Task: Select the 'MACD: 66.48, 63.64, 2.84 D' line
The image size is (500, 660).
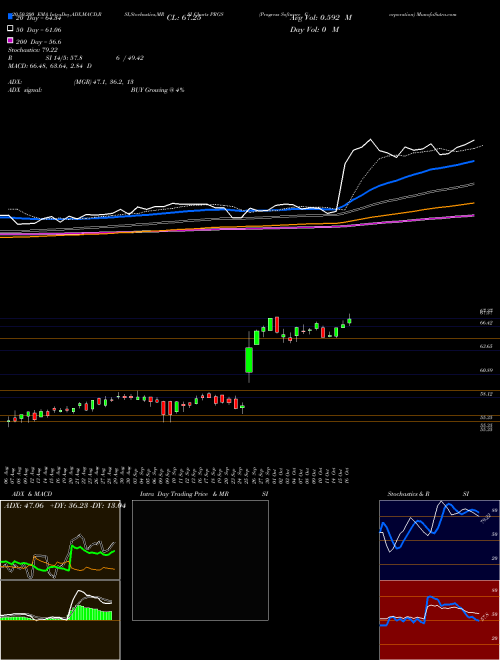Action: 50,66
